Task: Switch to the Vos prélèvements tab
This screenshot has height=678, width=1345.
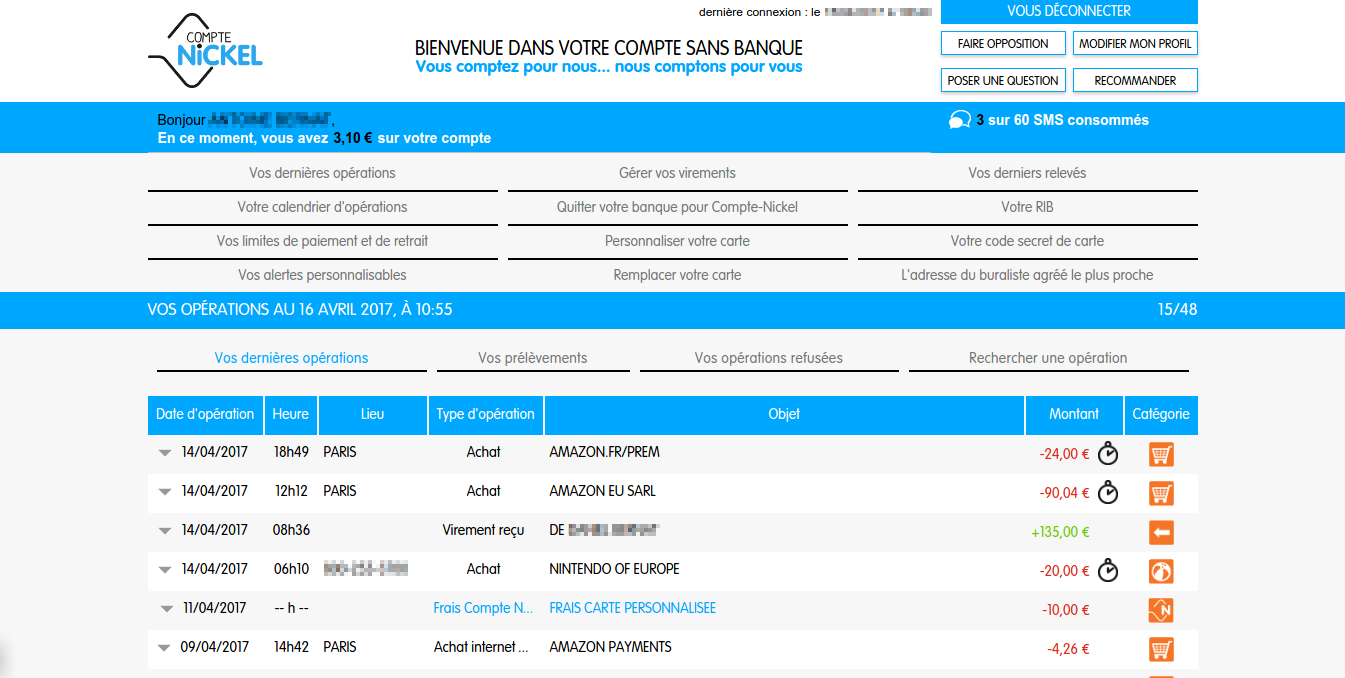Action: point(533,358)
